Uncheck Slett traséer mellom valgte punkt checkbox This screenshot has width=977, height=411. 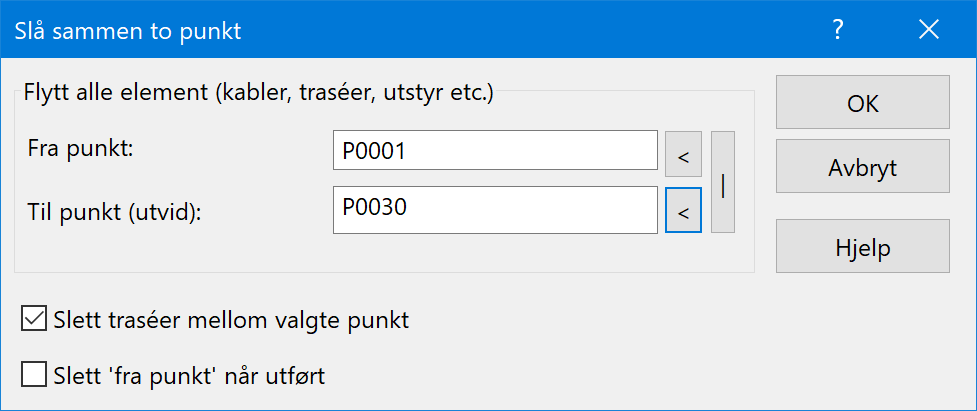pos(34,320)
